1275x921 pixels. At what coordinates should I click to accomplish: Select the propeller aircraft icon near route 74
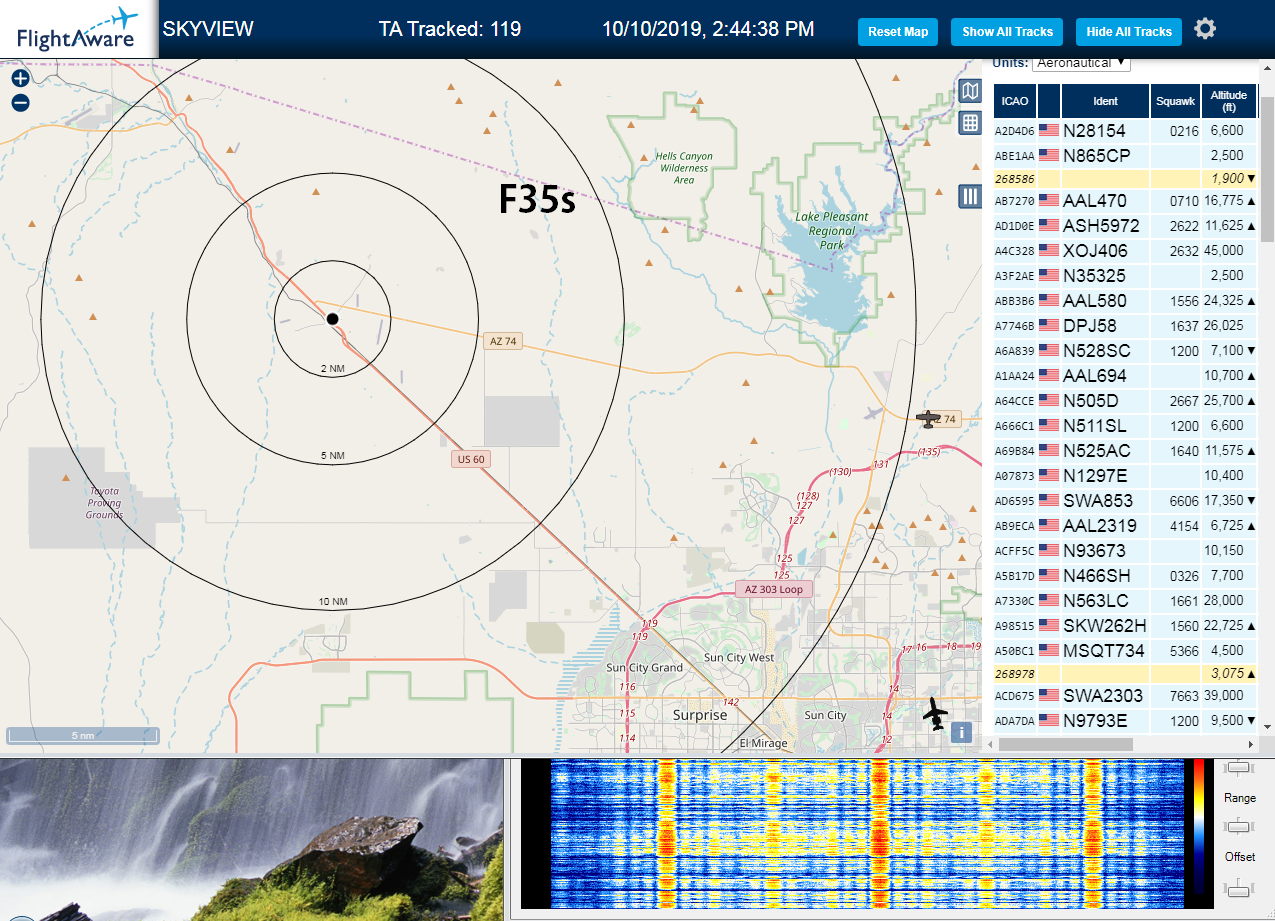[x=930, y=419]
